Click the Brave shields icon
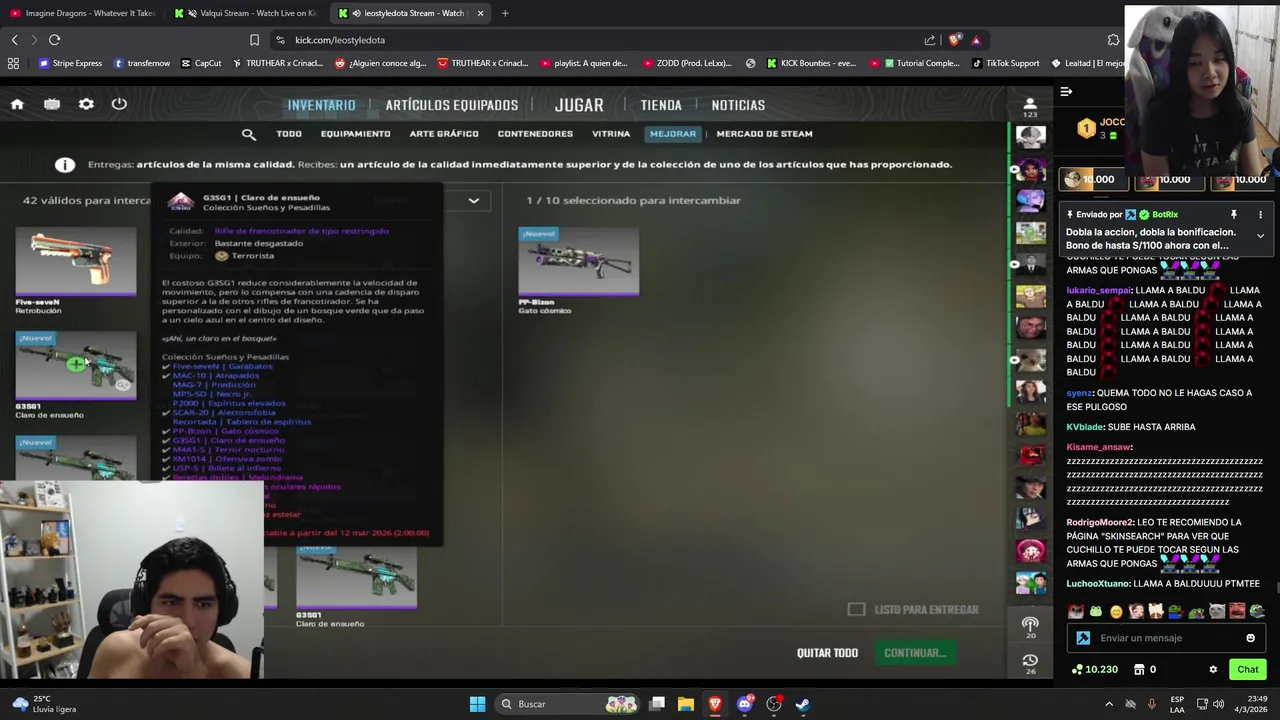The width and height of the screenshot is (1280, 720). click(x=954, y=40)
